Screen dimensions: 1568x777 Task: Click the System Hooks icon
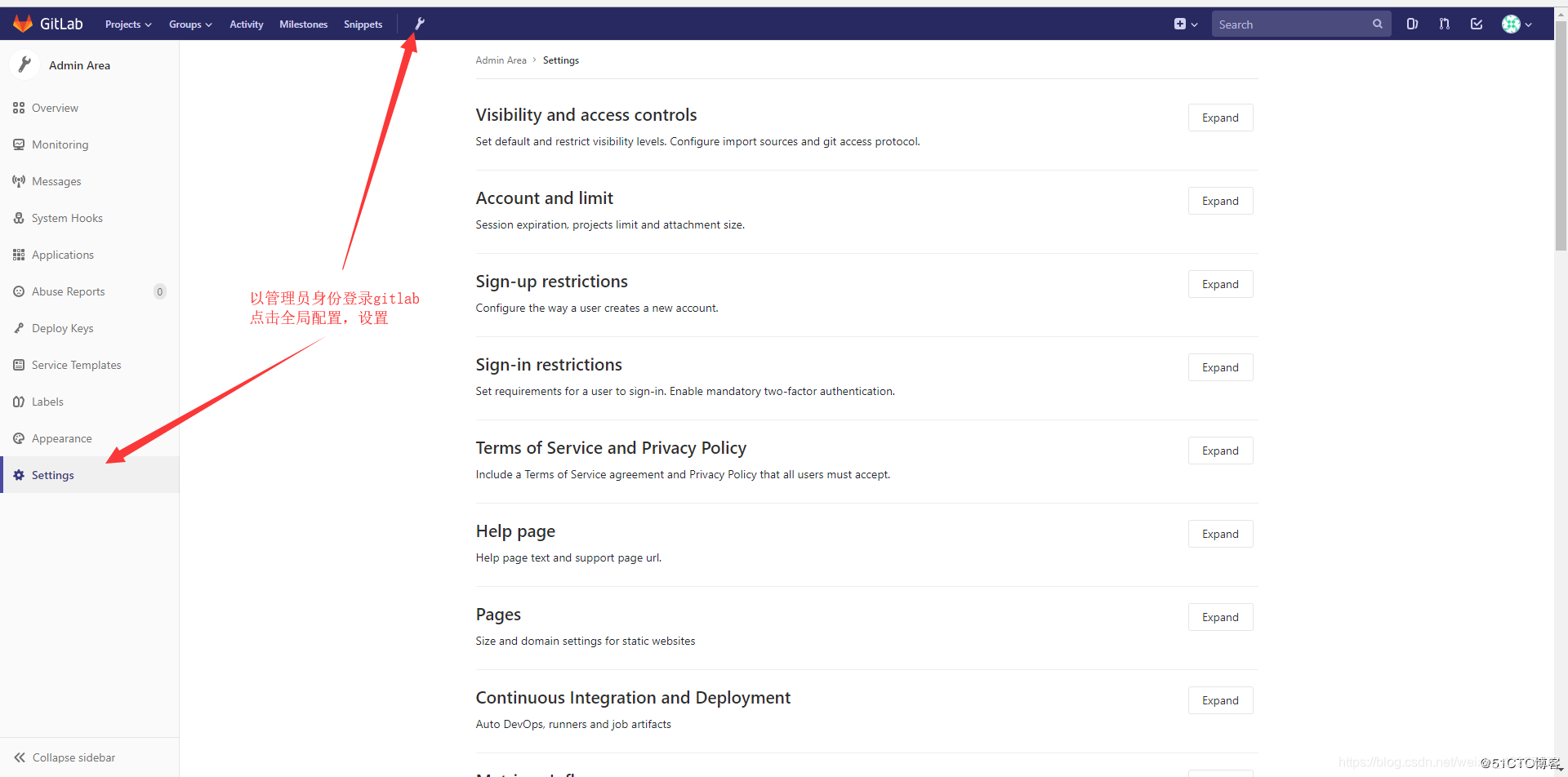[19, 218]
